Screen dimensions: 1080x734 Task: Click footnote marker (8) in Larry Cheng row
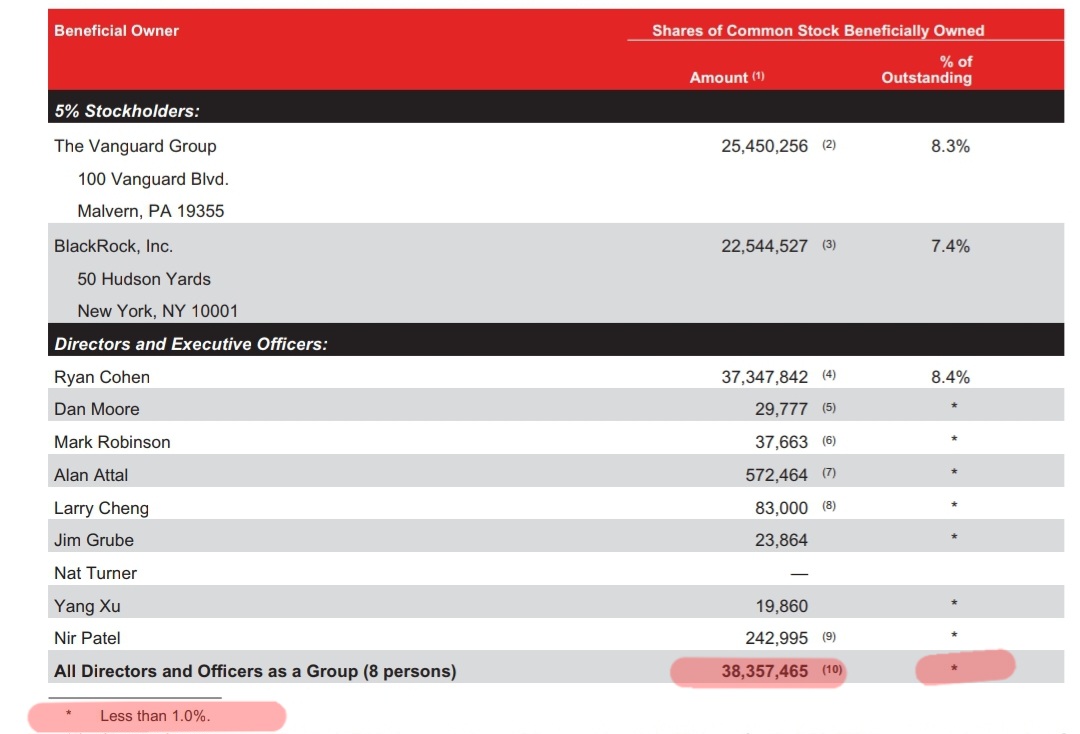point(829,506)
